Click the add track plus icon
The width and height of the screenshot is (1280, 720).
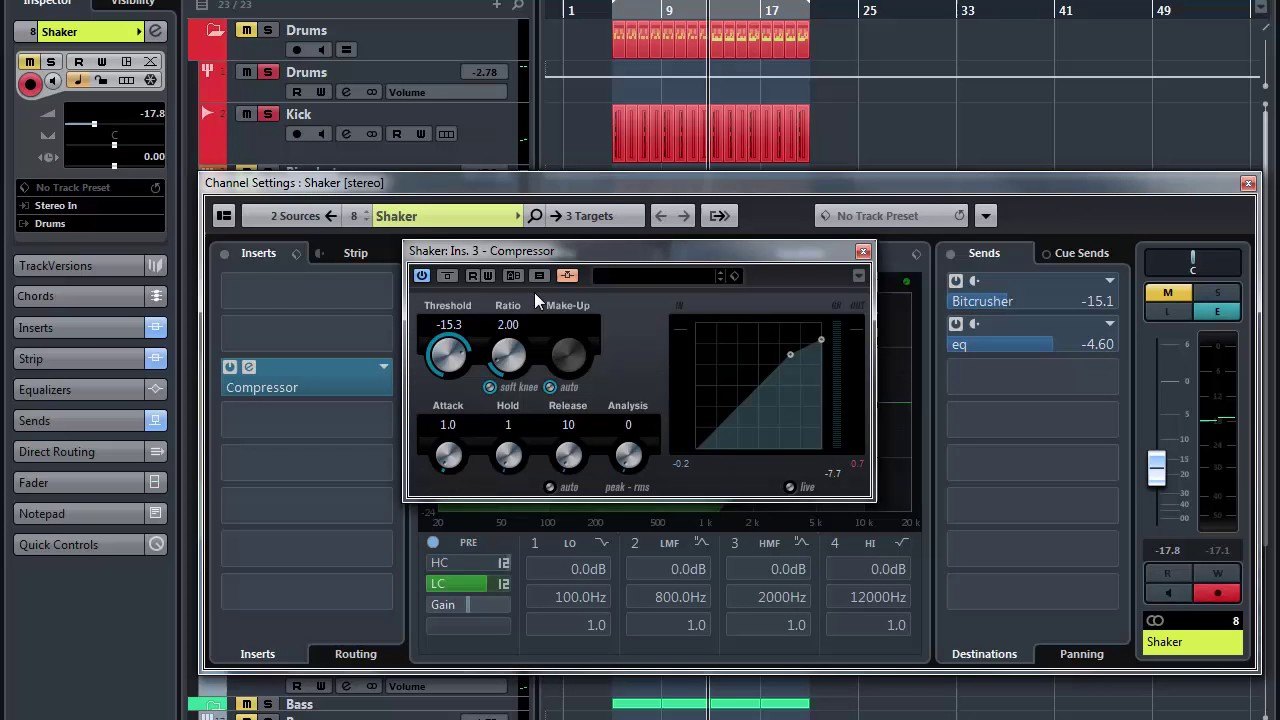497,5
